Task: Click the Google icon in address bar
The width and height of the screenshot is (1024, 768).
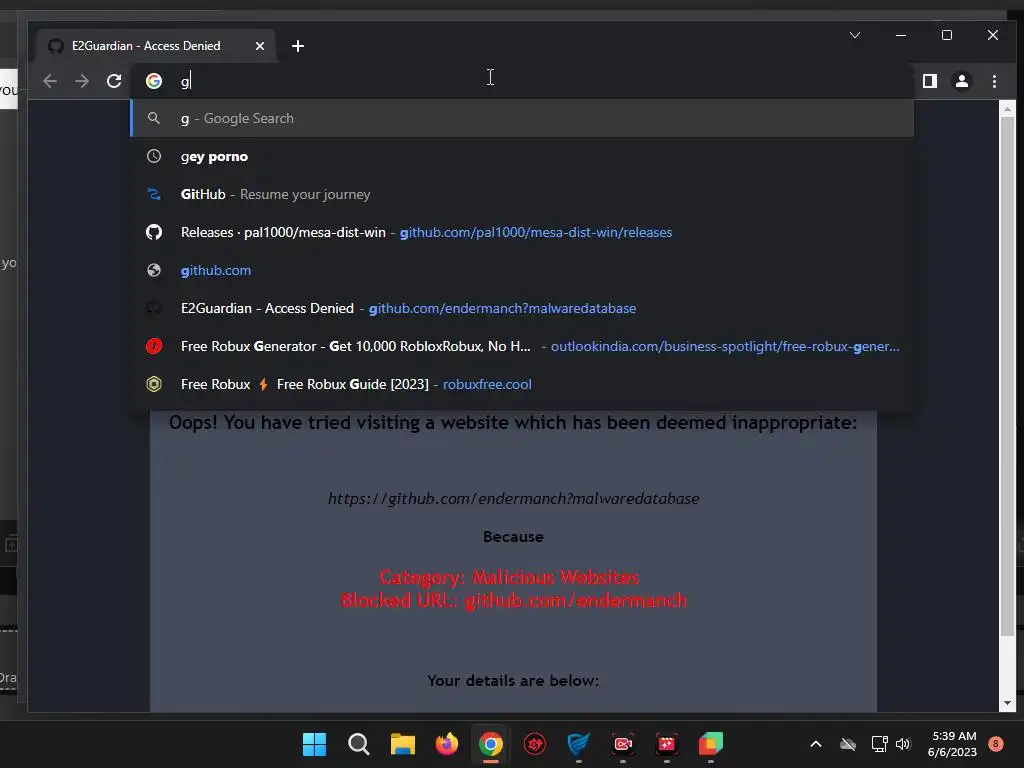Action: (154, 81)
